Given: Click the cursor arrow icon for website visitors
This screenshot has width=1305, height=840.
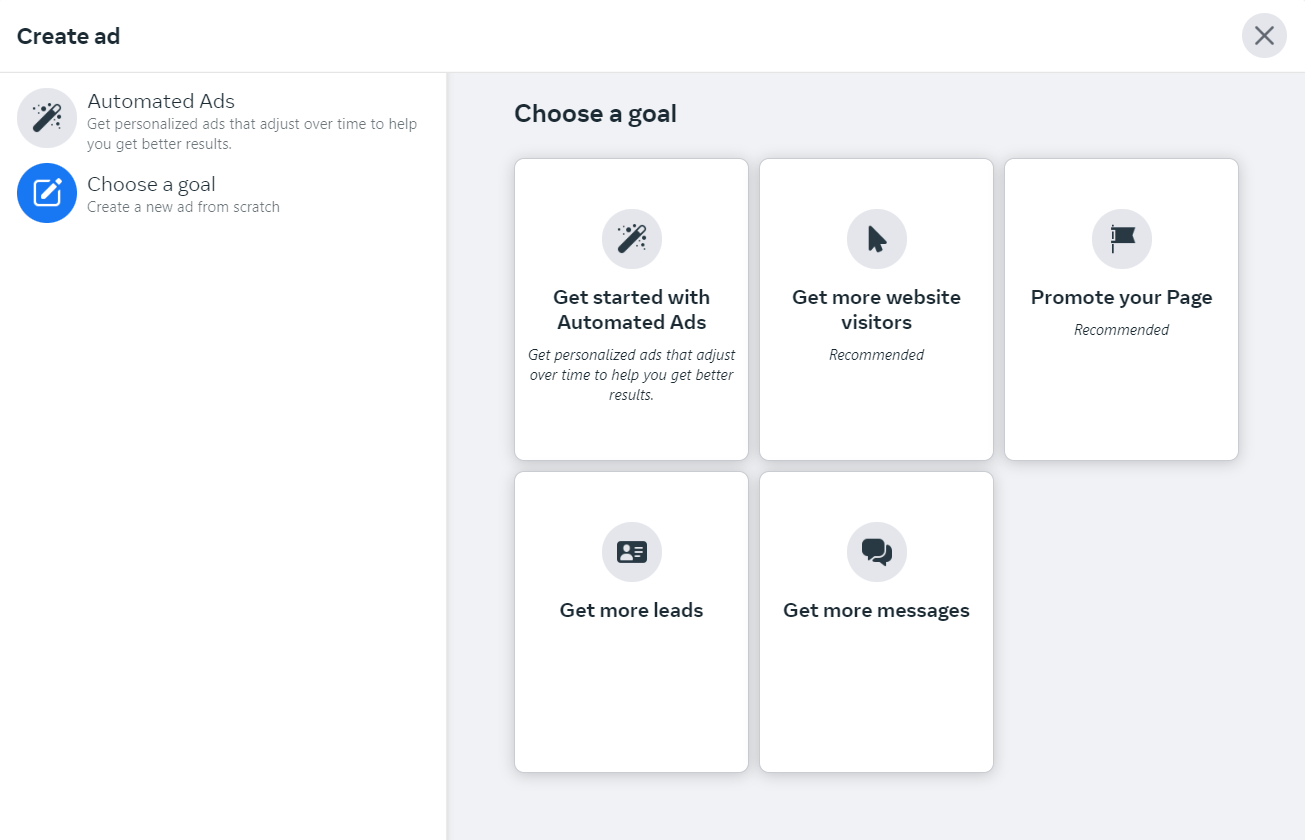Looking at the screenshot, I should [x=876, y=239].
